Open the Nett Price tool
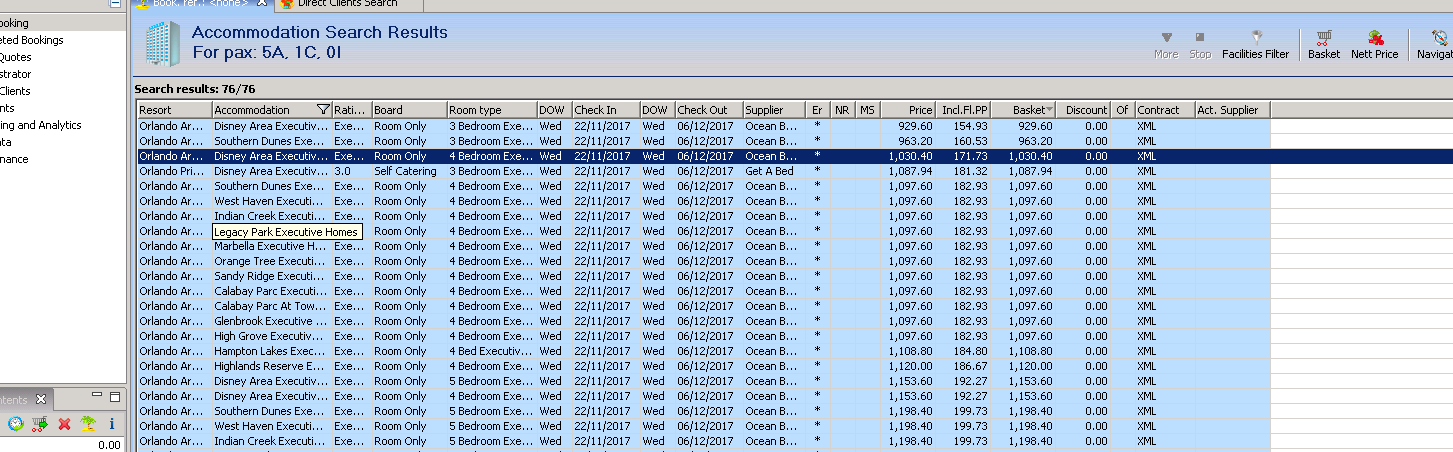The width and height of the screenshot is (1453, 452). 1374,39
